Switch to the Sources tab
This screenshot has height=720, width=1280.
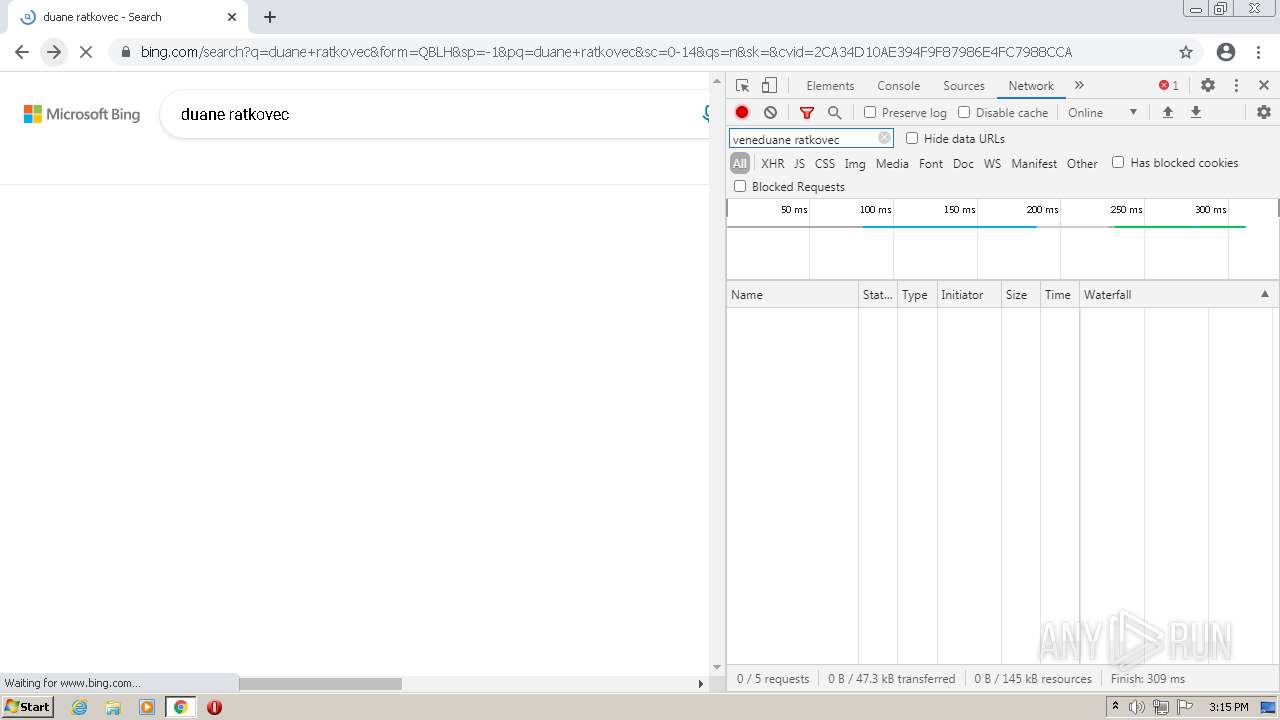[964, 86]
